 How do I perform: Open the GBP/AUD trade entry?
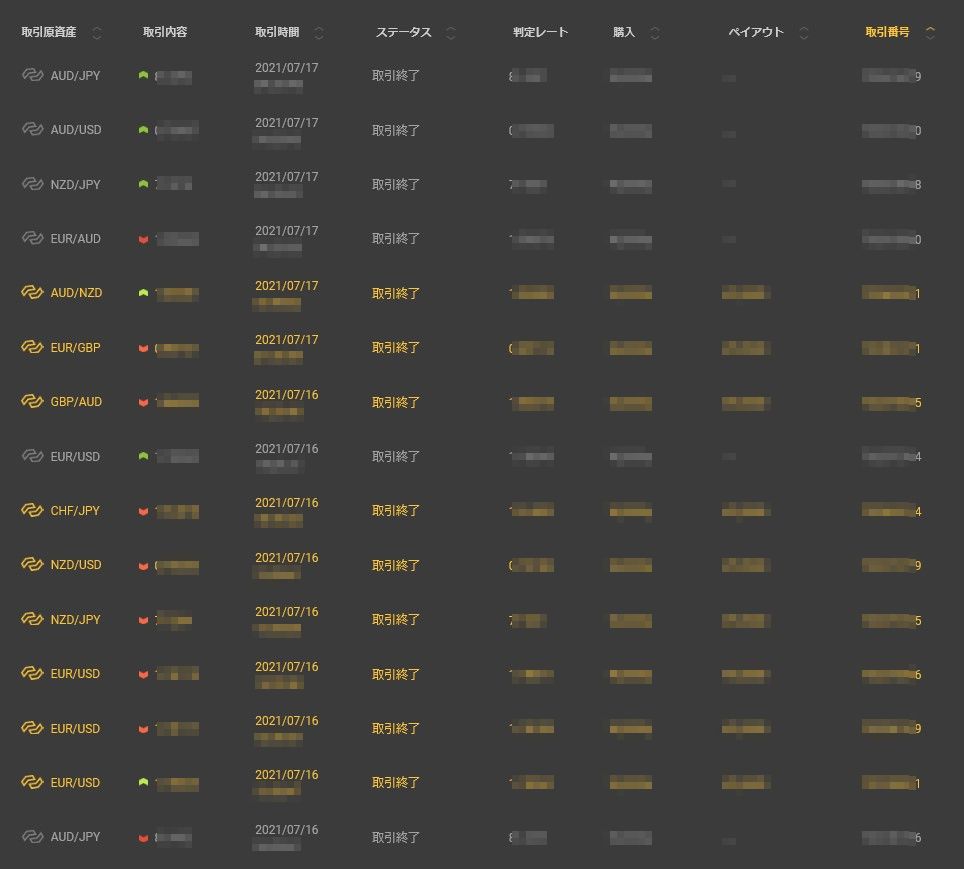click(76, 402)
